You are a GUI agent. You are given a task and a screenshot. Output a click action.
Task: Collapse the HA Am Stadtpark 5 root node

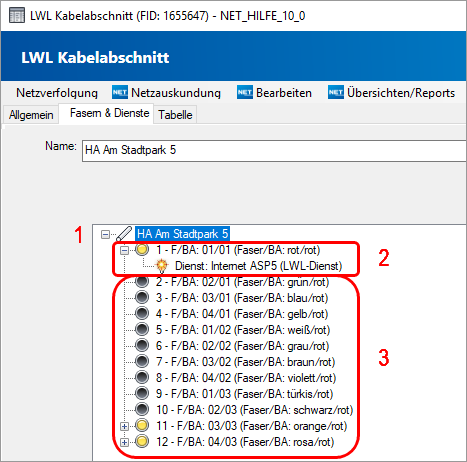(x=105, y=234)
